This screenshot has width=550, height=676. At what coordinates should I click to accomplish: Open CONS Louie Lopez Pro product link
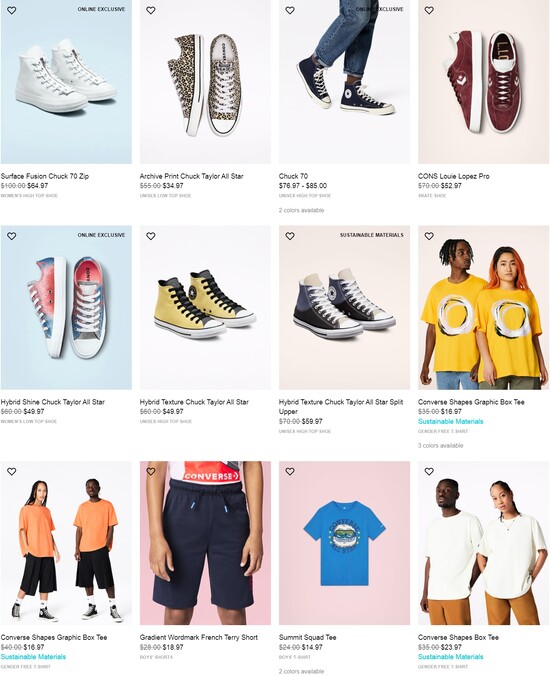(453, 176)
